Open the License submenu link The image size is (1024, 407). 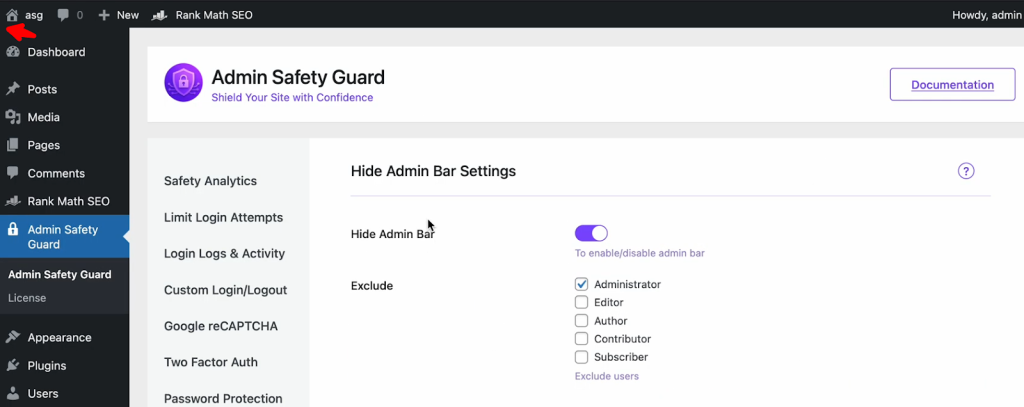click(27, 298)
